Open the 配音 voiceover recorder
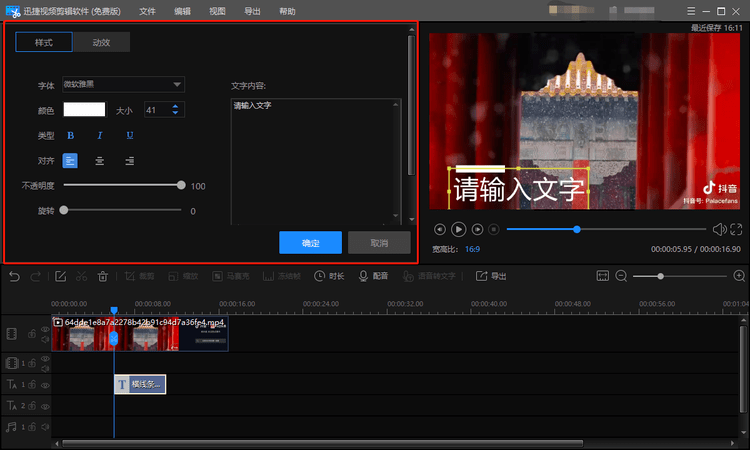 pos(373,276)
